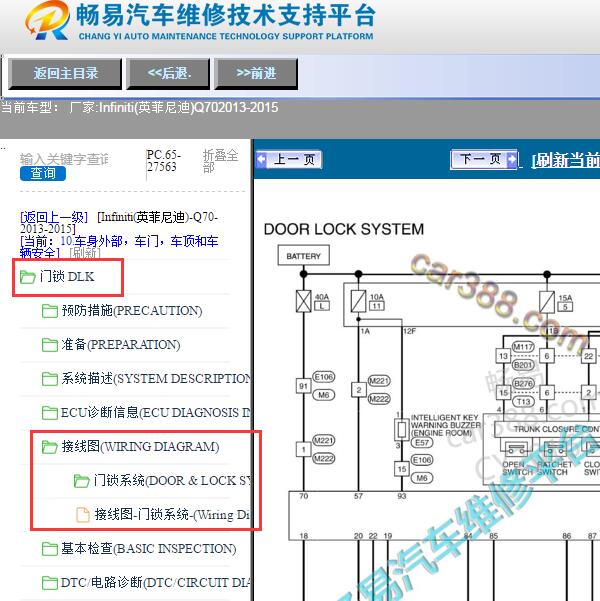Image resolution: width=600 pixels, height=601 pixels.
Task: Click the E57 connector label
Action: click(422, 443)
